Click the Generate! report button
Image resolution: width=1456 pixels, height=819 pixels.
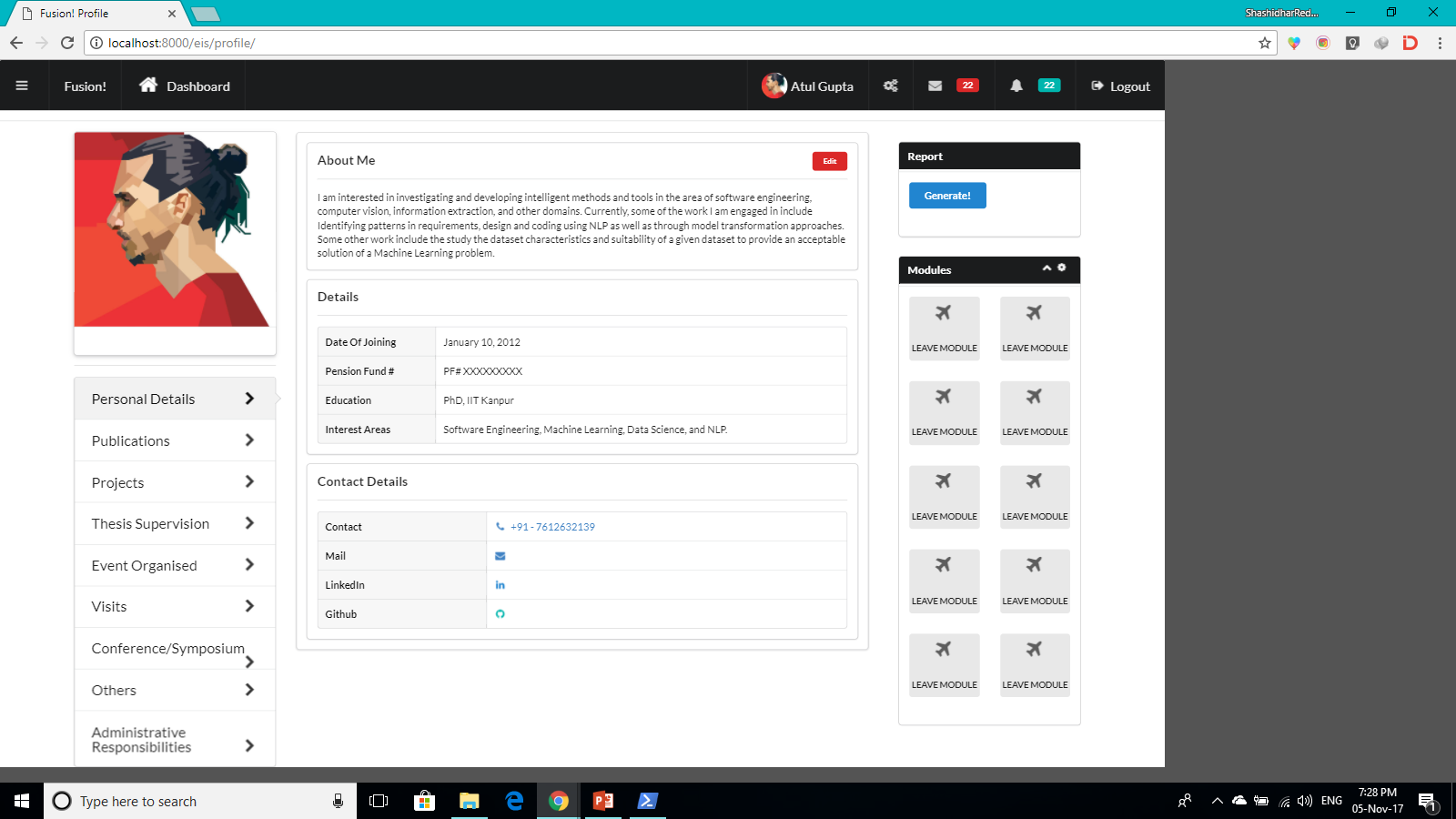[x=947, y=196]
